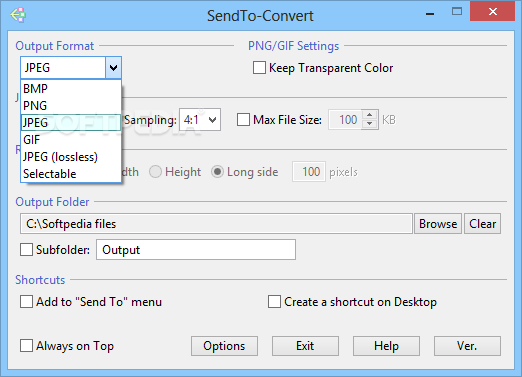Collapse the Output Format dropdown arrow

113,68
